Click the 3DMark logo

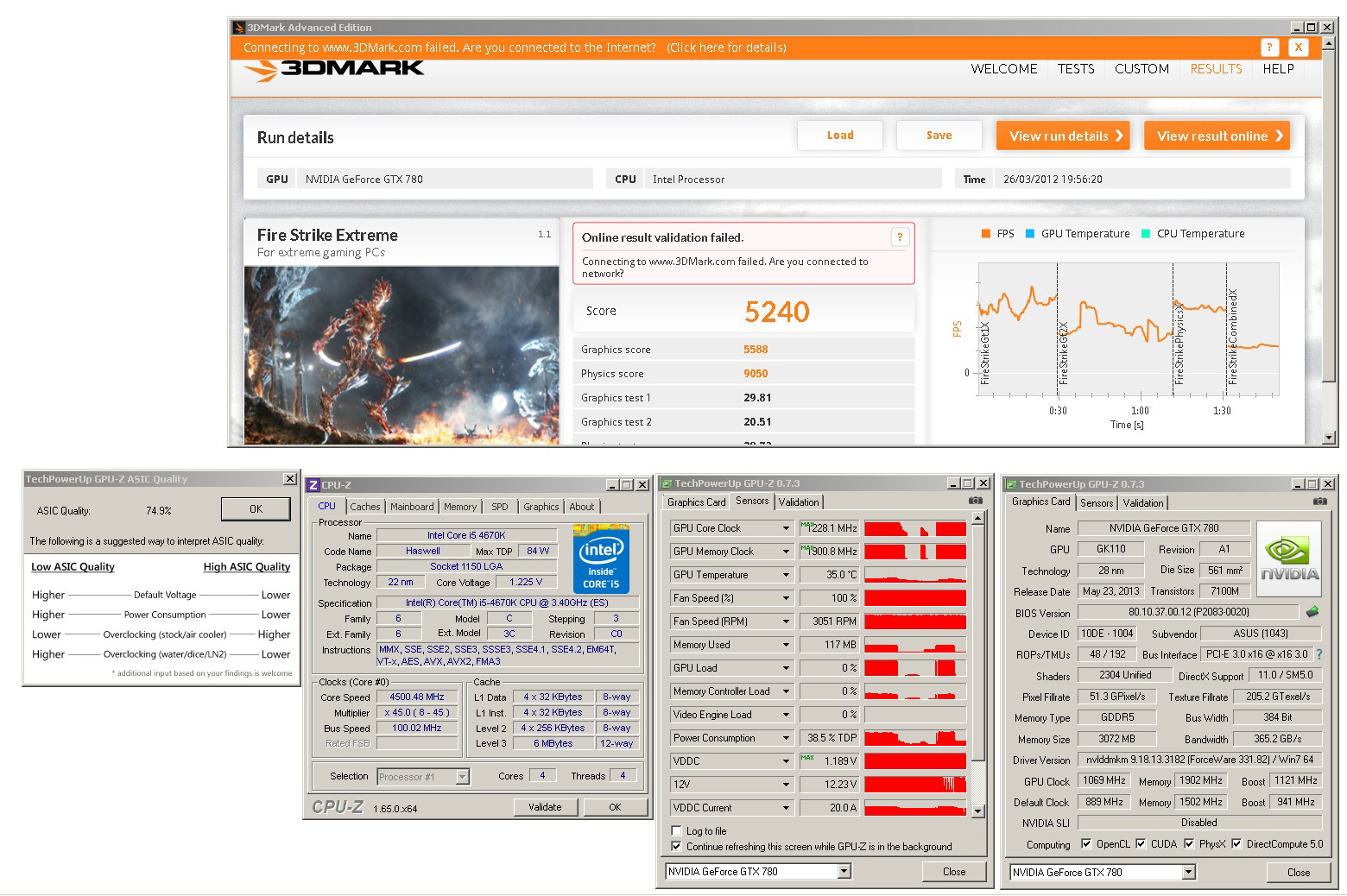tap(334, 70)
